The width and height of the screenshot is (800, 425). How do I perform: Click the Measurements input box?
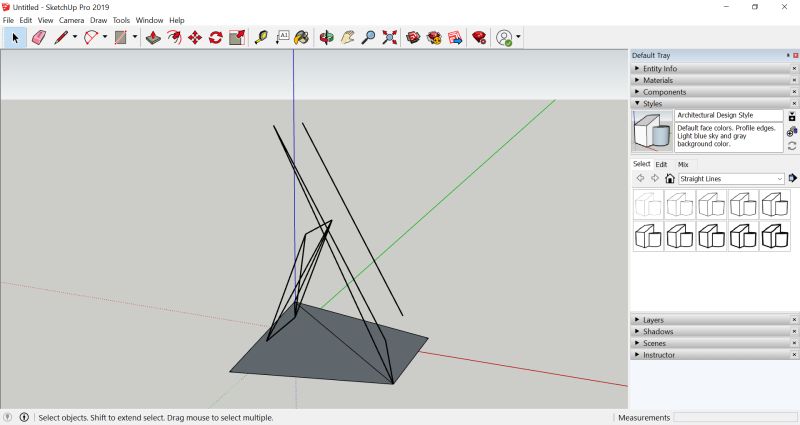[735, 417]
